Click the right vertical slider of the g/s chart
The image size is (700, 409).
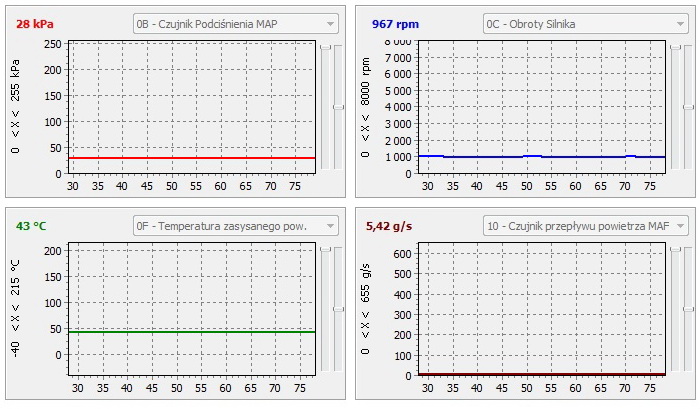686,309
